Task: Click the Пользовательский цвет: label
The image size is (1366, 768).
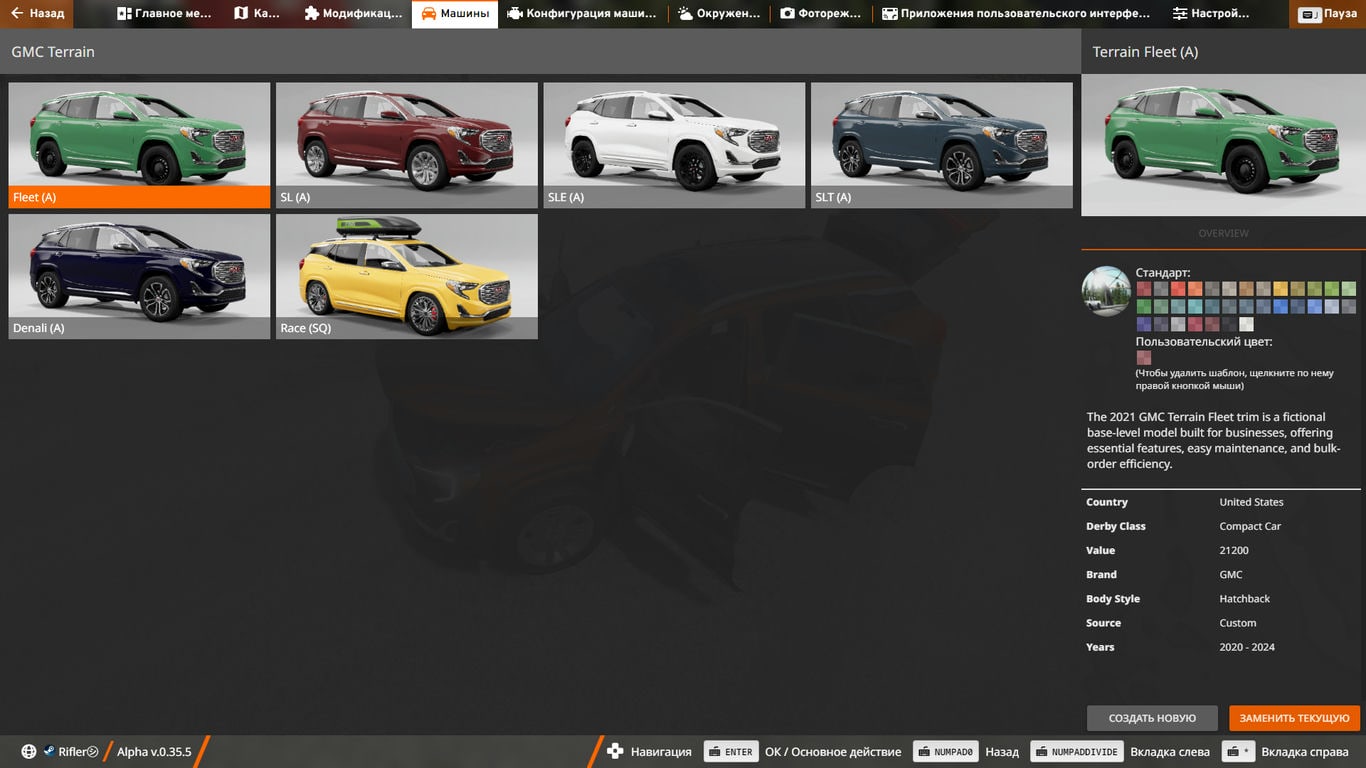Action: click(1204, 342)
